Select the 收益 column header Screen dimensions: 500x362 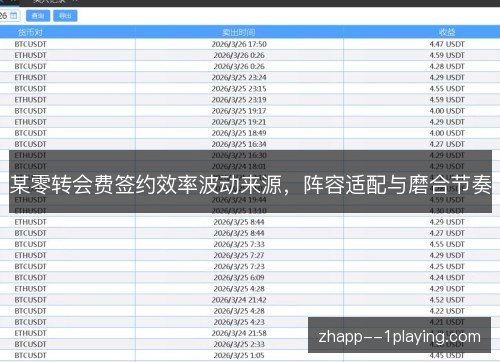pyautogui.click(x=447, y=32)
